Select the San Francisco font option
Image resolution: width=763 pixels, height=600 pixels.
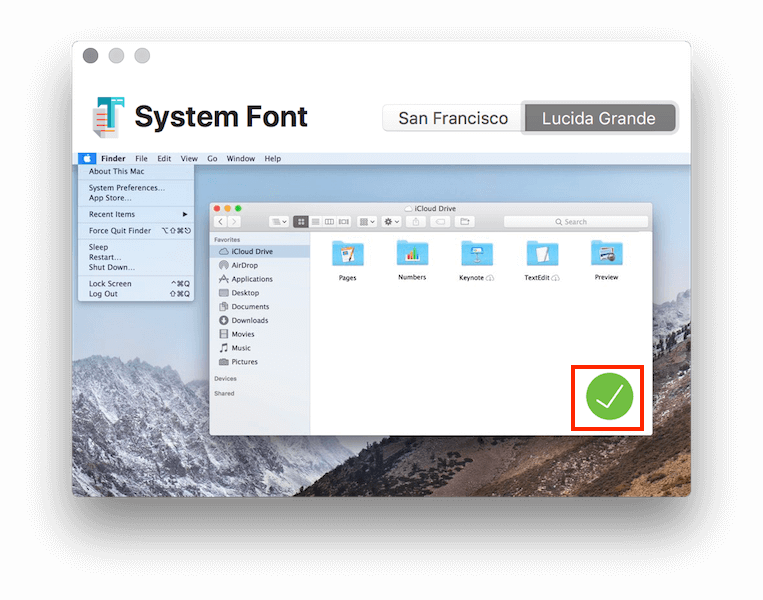pyautogui.click(x=453, y=118)
